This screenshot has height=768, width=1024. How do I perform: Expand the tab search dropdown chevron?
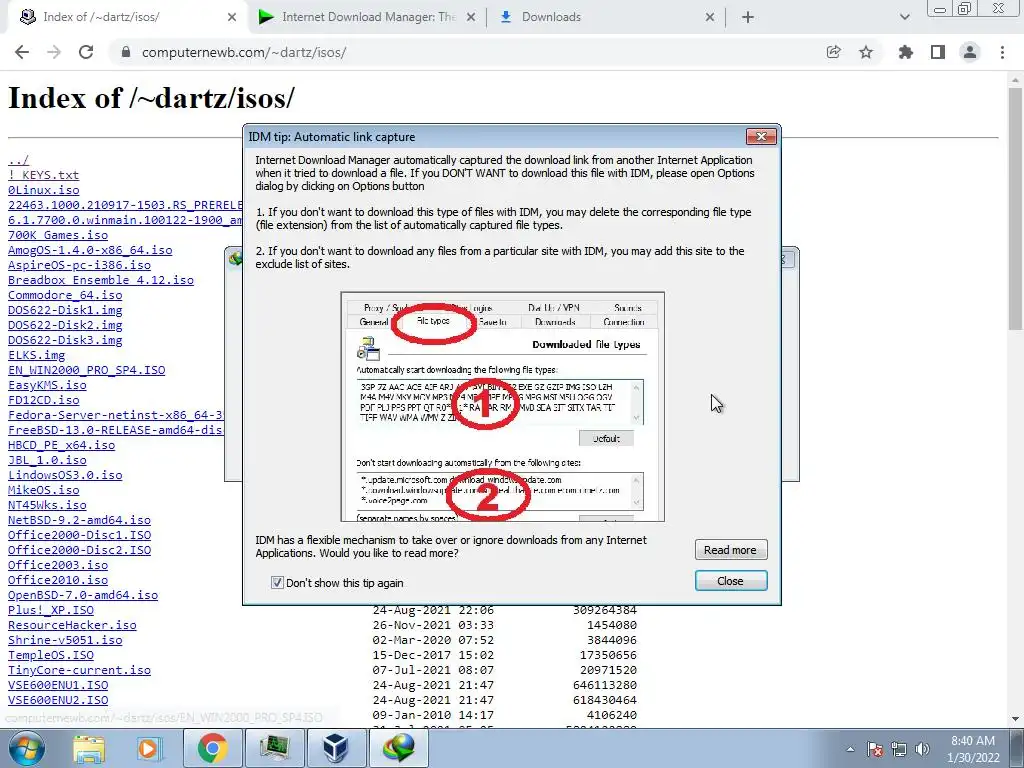(x=904, y=18)
